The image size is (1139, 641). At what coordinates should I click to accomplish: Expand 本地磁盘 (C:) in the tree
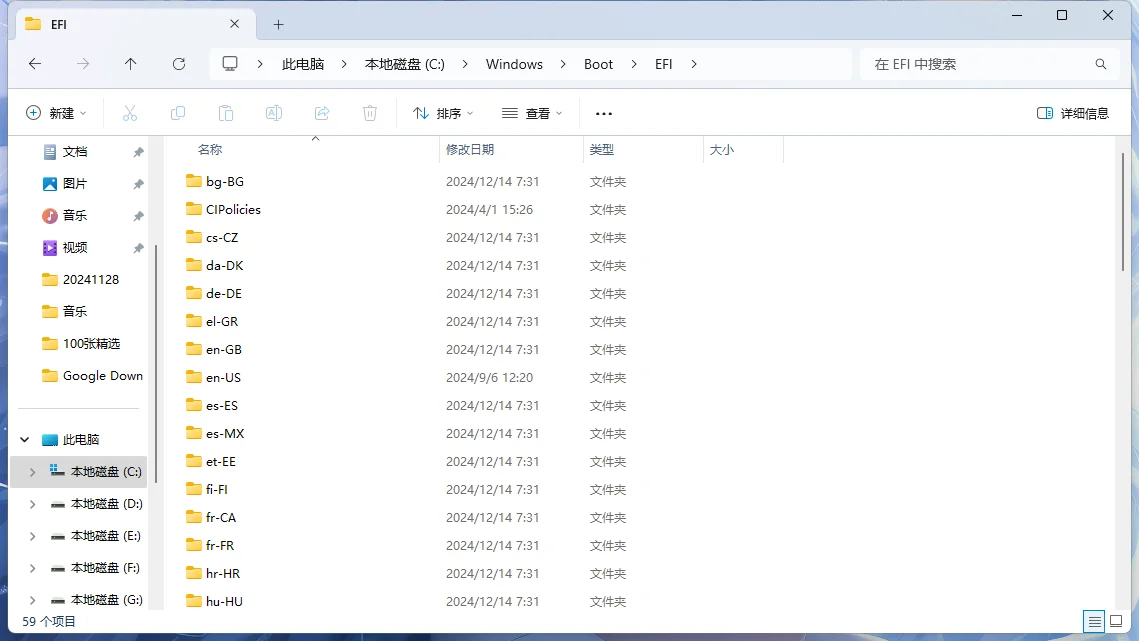(x=33, y=472)
